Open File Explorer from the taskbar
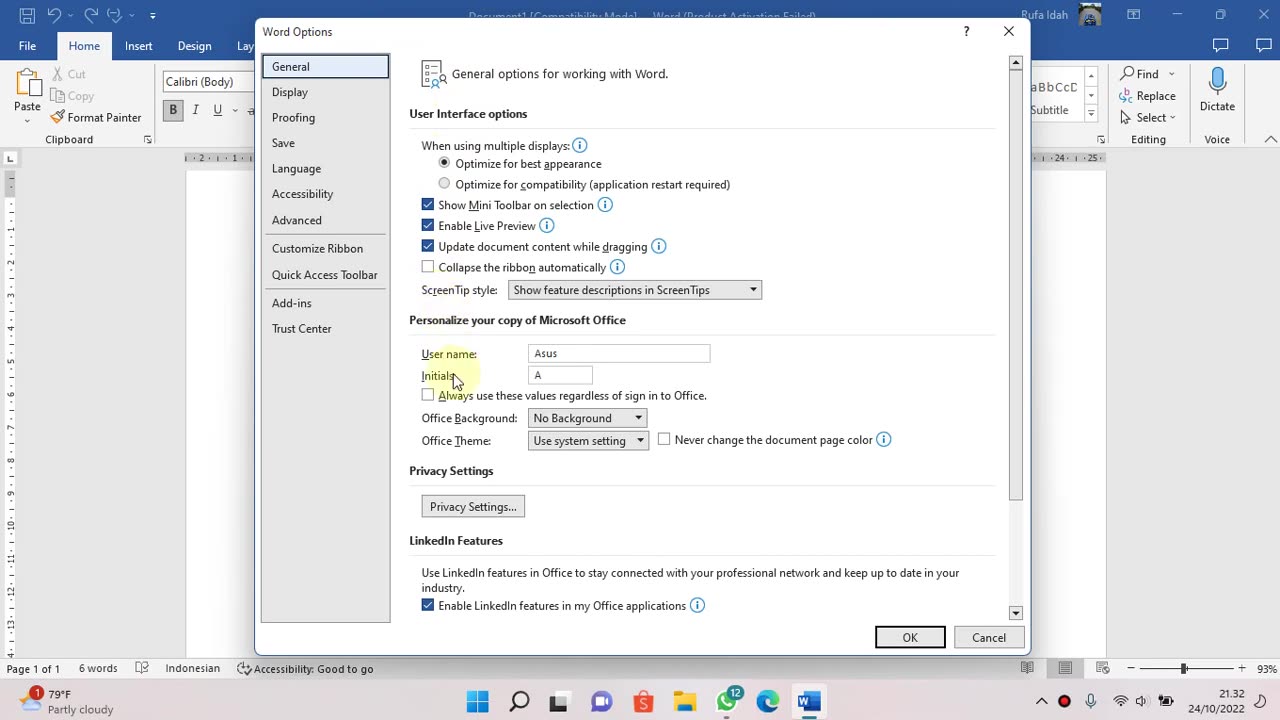Screen dimensions: 1280x720 pyautogui.click(x=685, y=701)
